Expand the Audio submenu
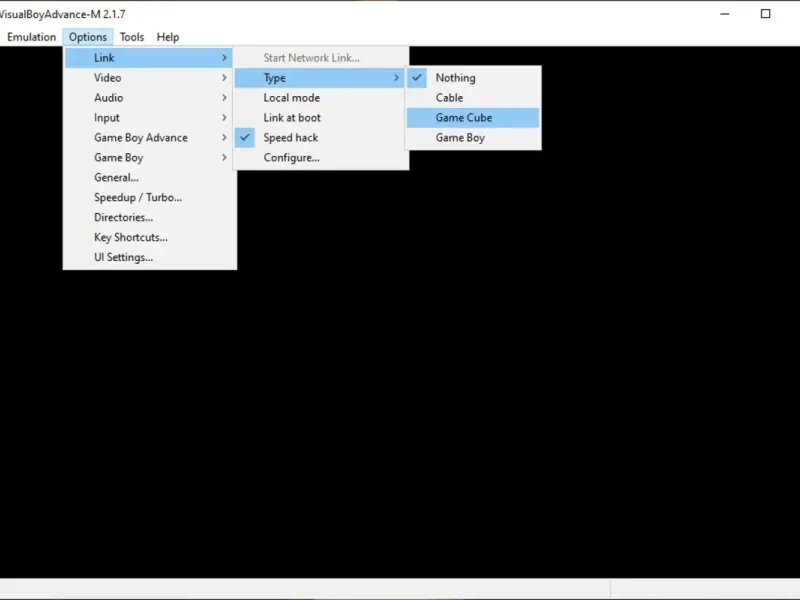The width and height of the screenshot is (800, 600). point(149,97)
